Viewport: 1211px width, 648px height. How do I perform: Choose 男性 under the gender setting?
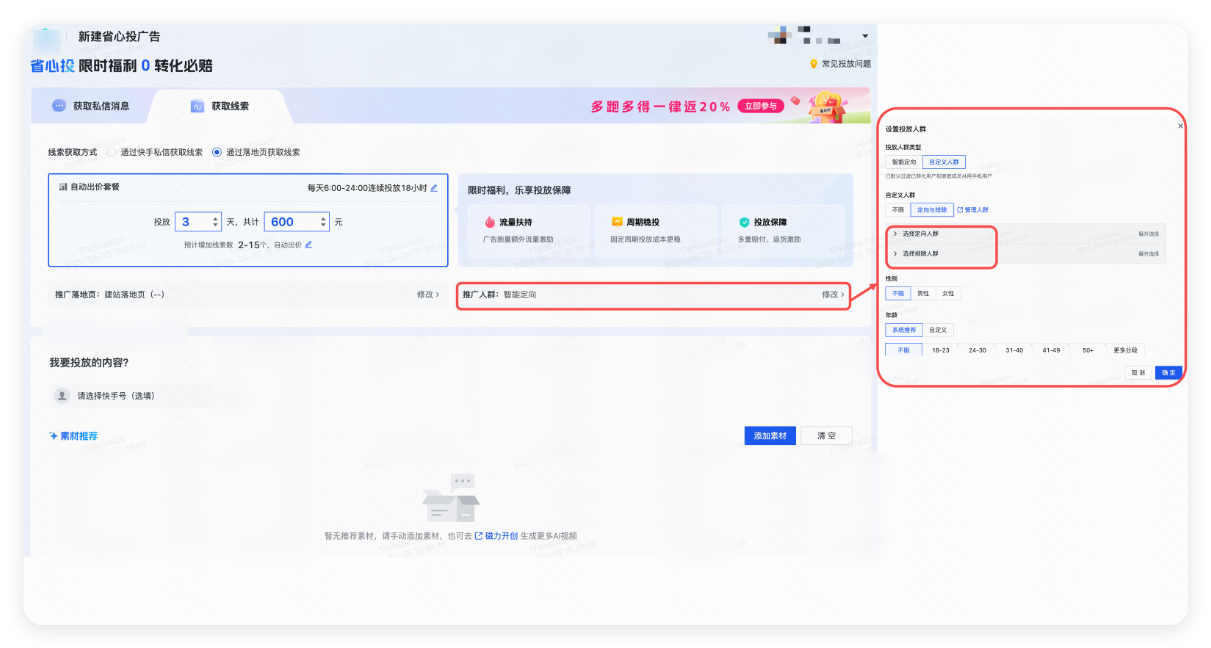(x=923, y=294)
